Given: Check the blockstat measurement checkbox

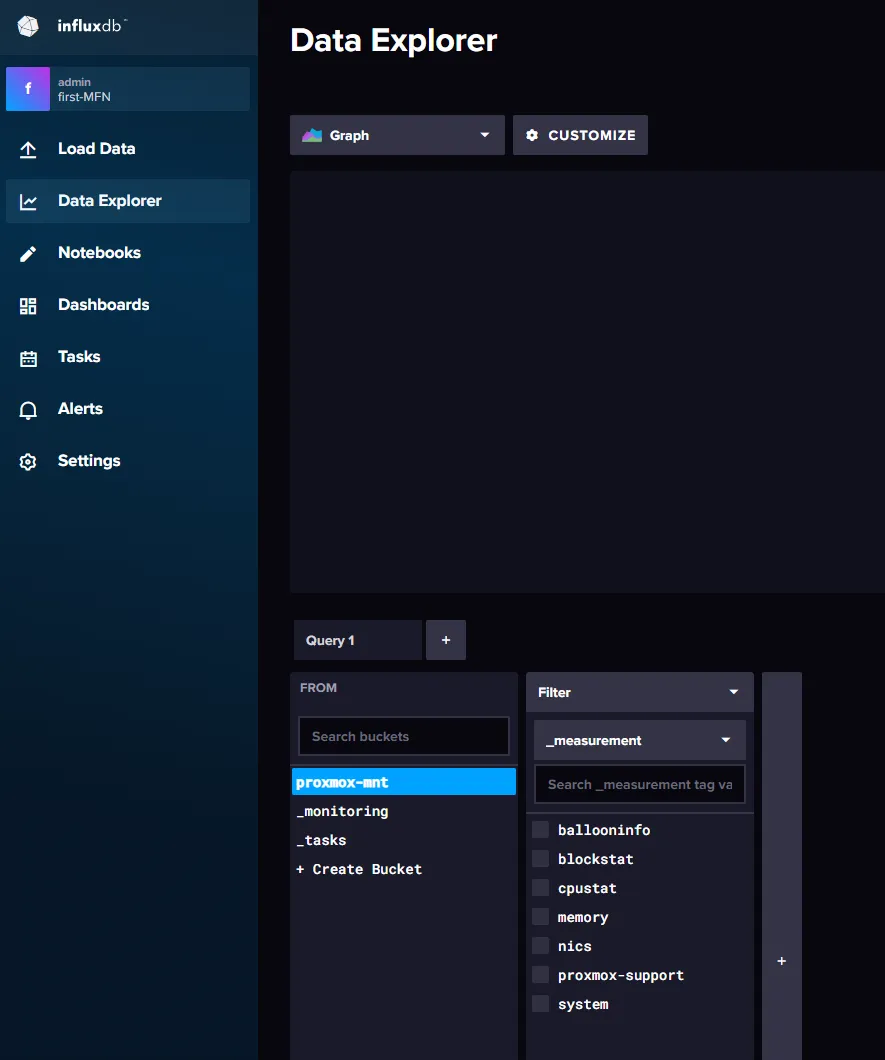Looking at the screenshot, I should (540, 859).
